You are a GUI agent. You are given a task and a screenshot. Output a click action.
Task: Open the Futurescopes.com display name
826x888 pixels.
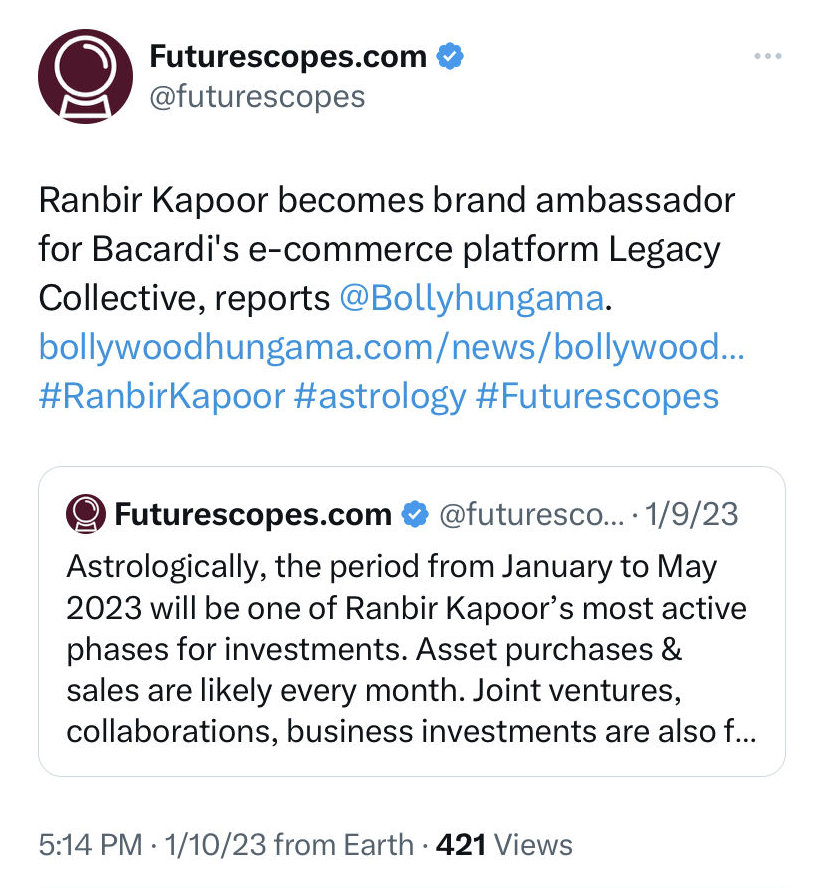[288, 56]
